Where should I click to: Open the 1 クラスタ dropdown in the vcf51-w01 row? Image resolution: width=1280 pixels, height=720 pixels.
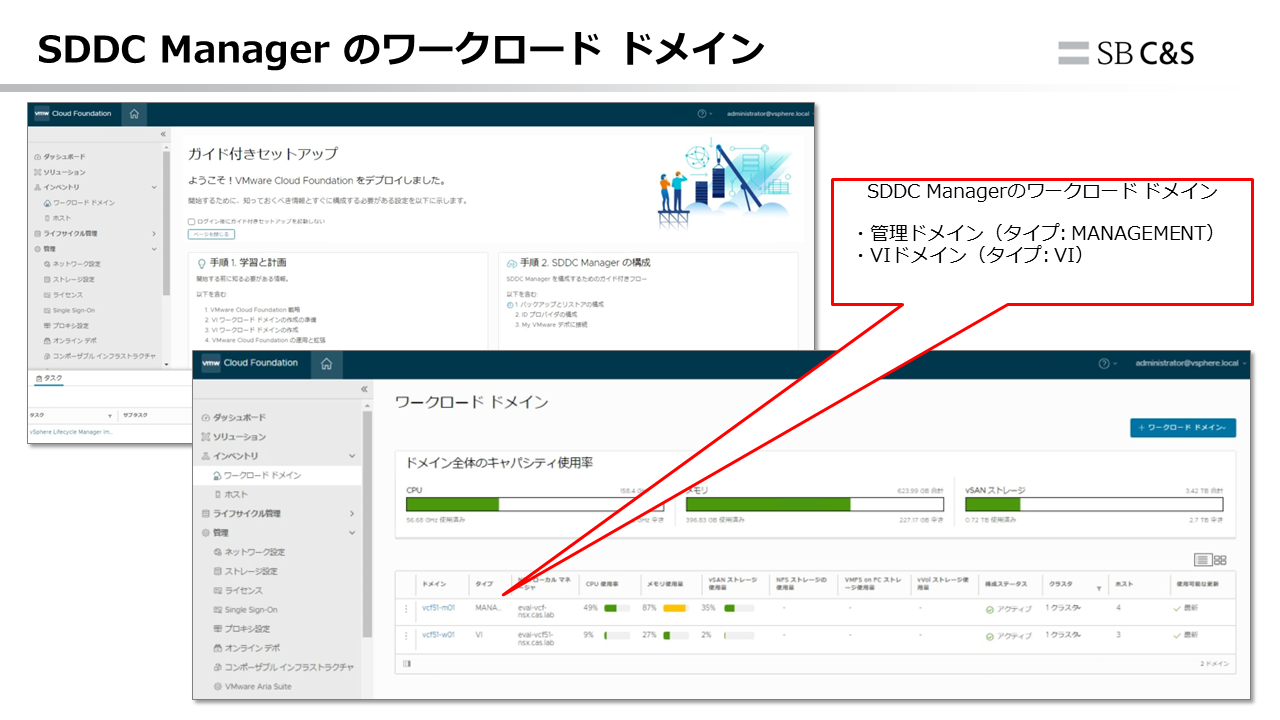(x=1065, y=635)
